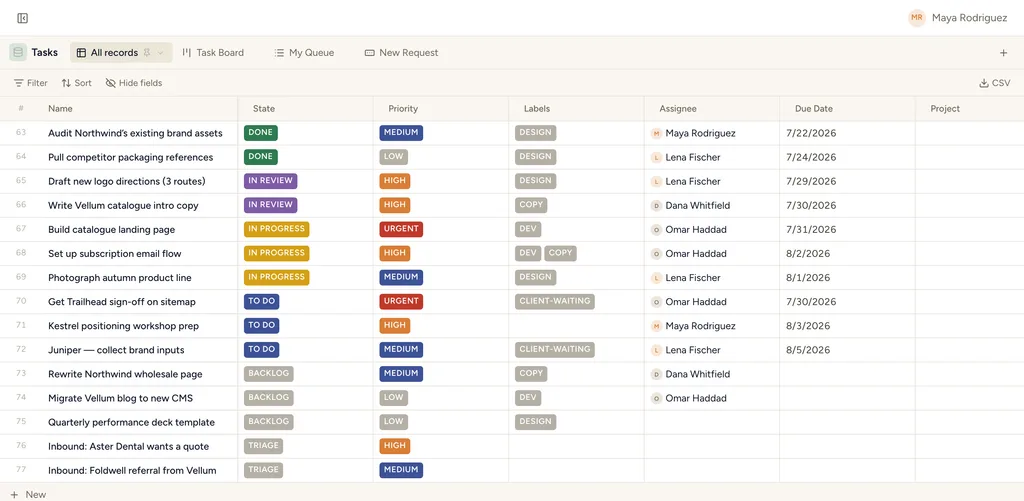Click URGENT priority of Build catalogue landing page
This screenshot has width=1024, height=501.
tap(401, 229)
